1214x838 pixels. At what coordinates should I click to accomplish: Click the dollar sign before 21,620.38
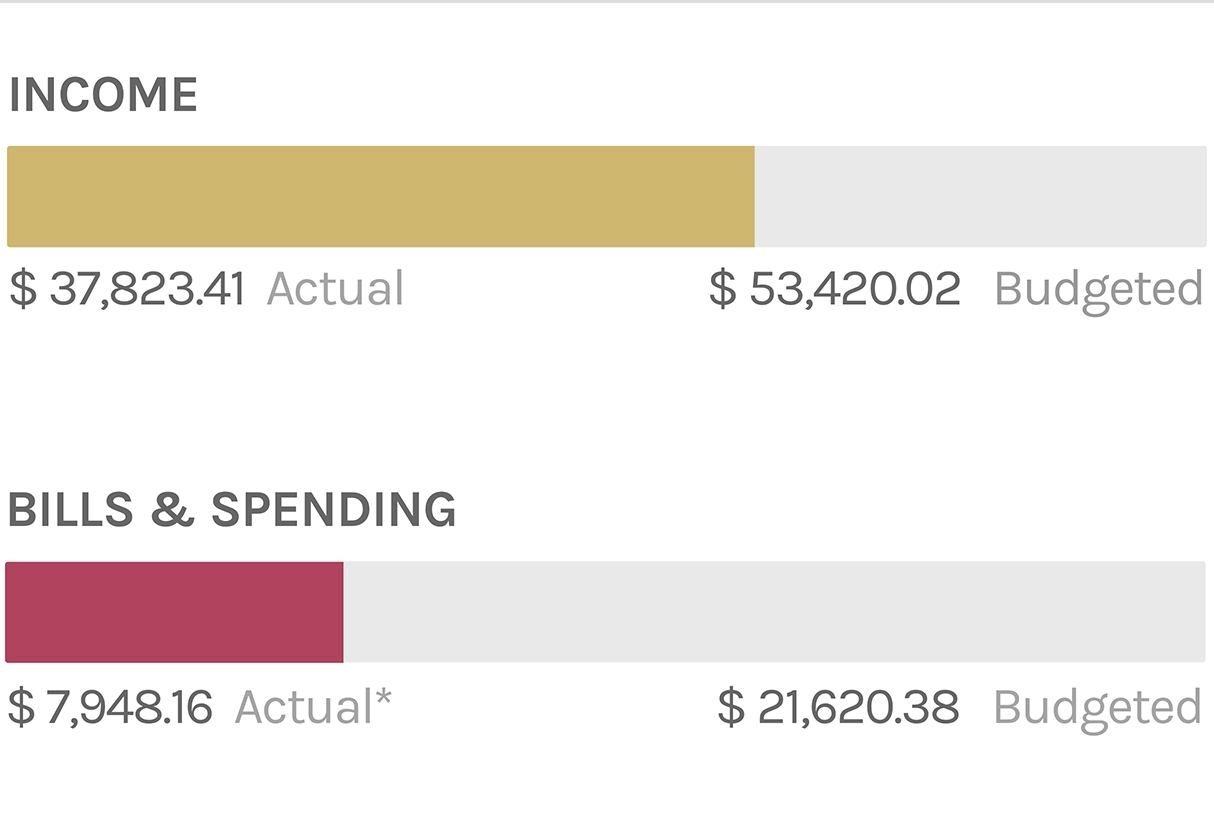click(x=731, y=708)
